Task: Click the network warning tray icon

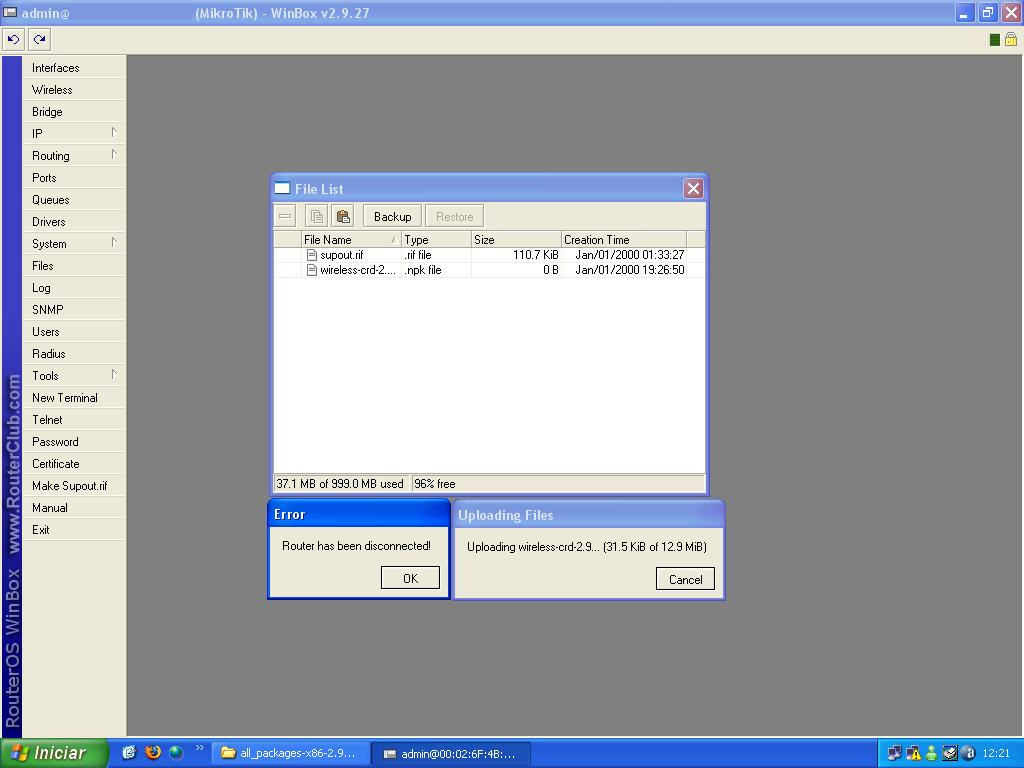Action: [x=913, y=754]
